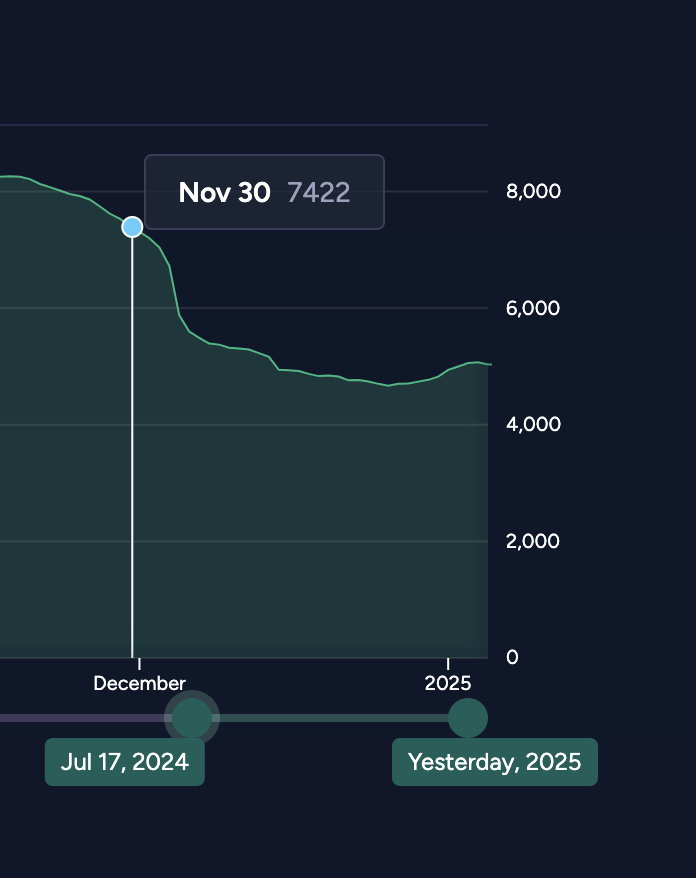696x878 pixels.
Task: Click the 4,000 y-axis label
Action: pos(533,424)
